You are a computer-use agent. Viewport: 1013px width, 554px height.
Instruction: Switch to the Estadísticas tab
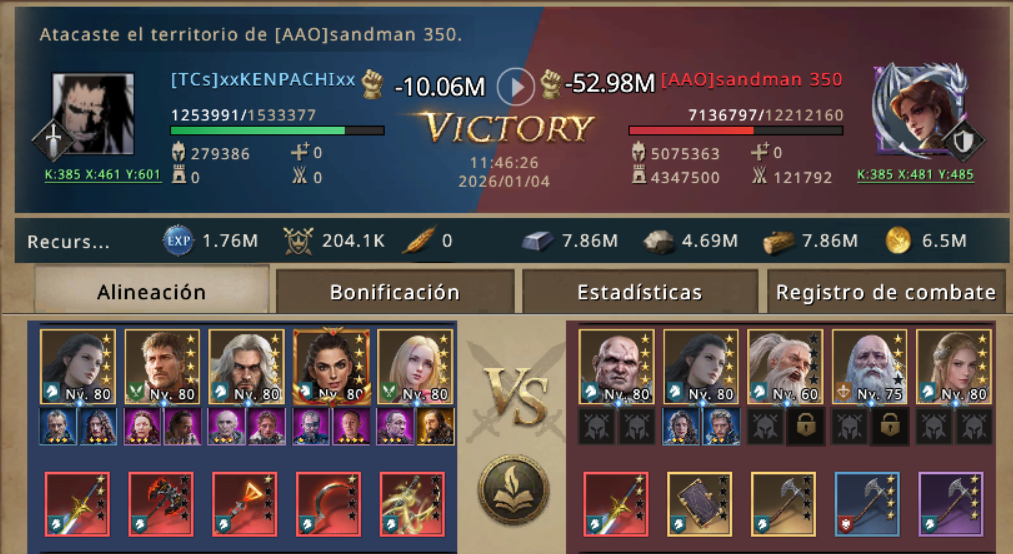pos(640,292)
